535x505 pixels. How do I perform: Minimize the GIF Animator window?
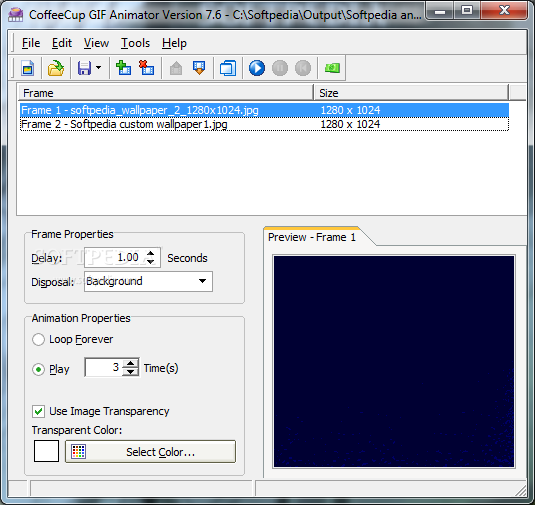(x=440, y=11)
